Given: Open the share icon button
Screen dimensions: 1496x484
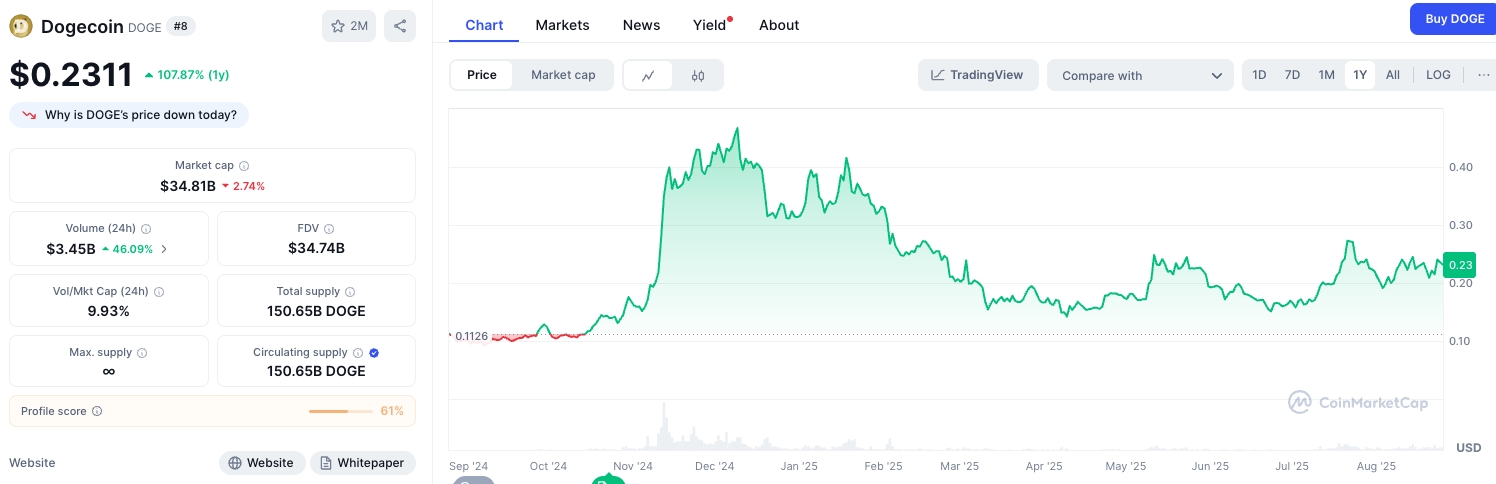Looking at the screenshot, I should [x=400, y=26].
